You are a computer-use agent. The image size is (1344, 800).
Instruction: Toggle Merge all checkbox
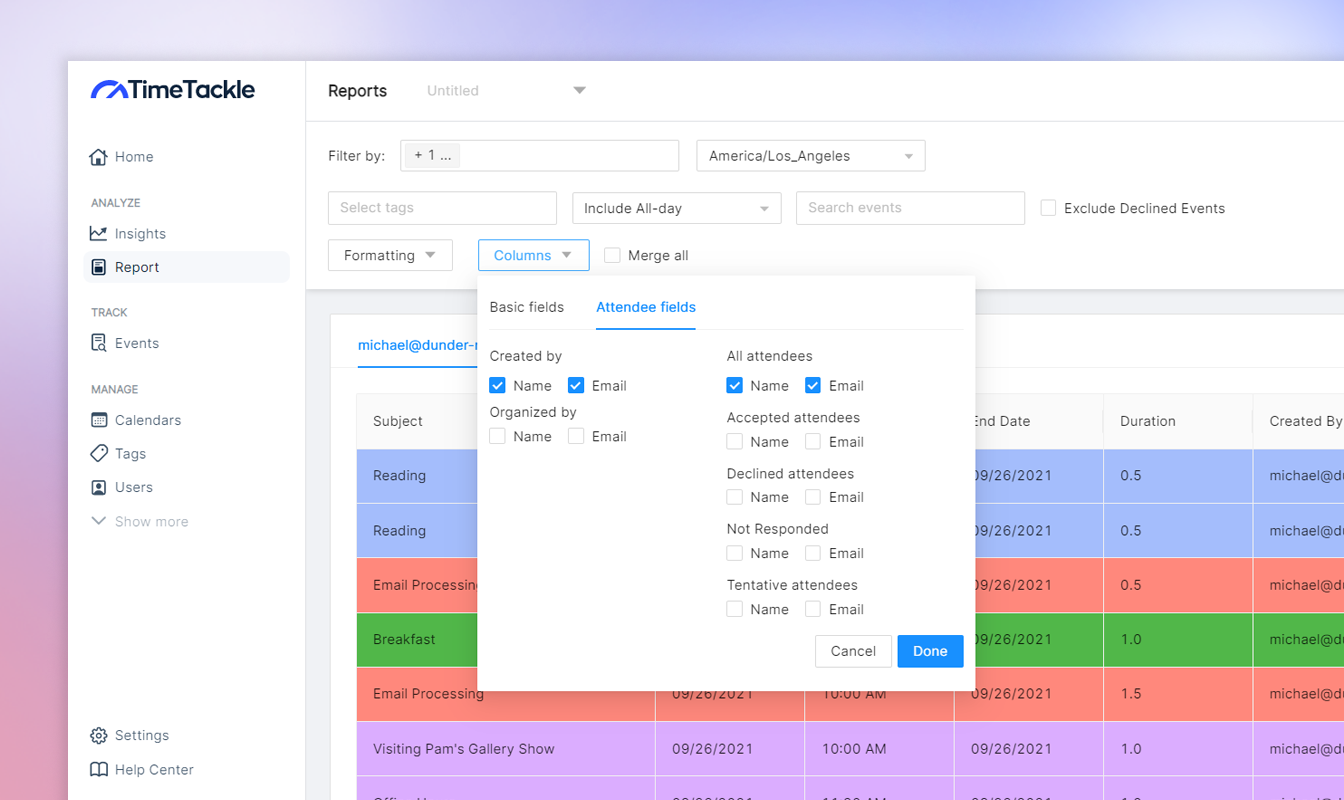[612, 255]
